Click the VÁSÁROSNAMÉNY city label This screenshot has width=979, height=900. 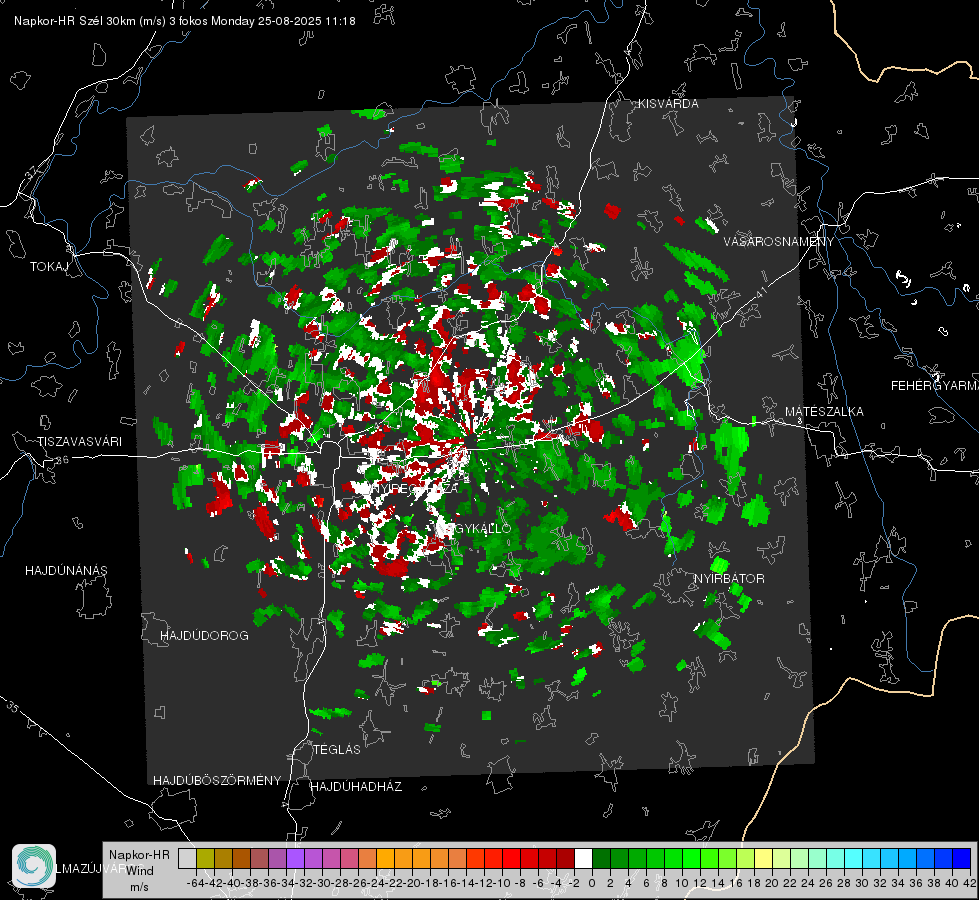779,242
